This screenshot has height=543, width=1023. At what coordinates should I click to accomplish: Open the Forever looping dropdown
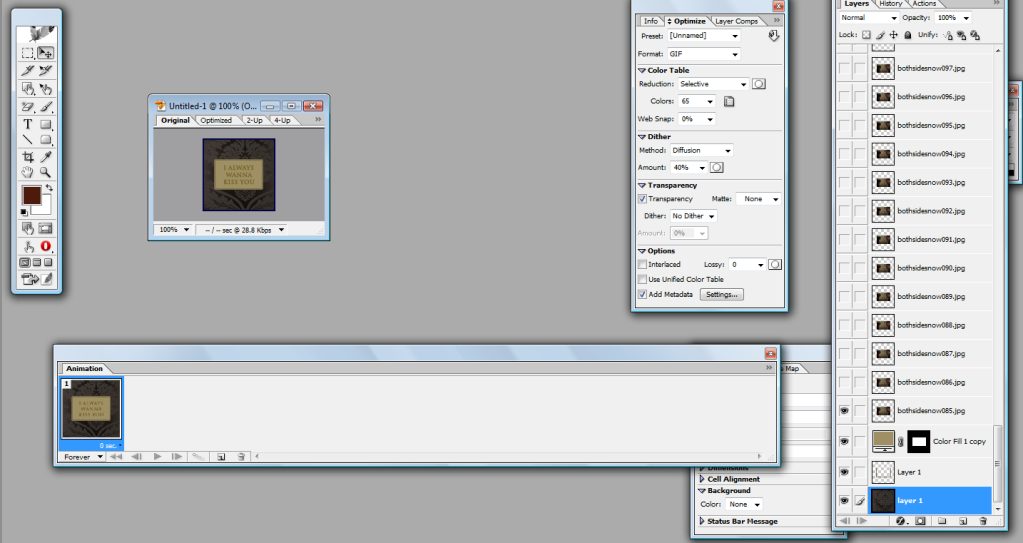click(82, 457)
